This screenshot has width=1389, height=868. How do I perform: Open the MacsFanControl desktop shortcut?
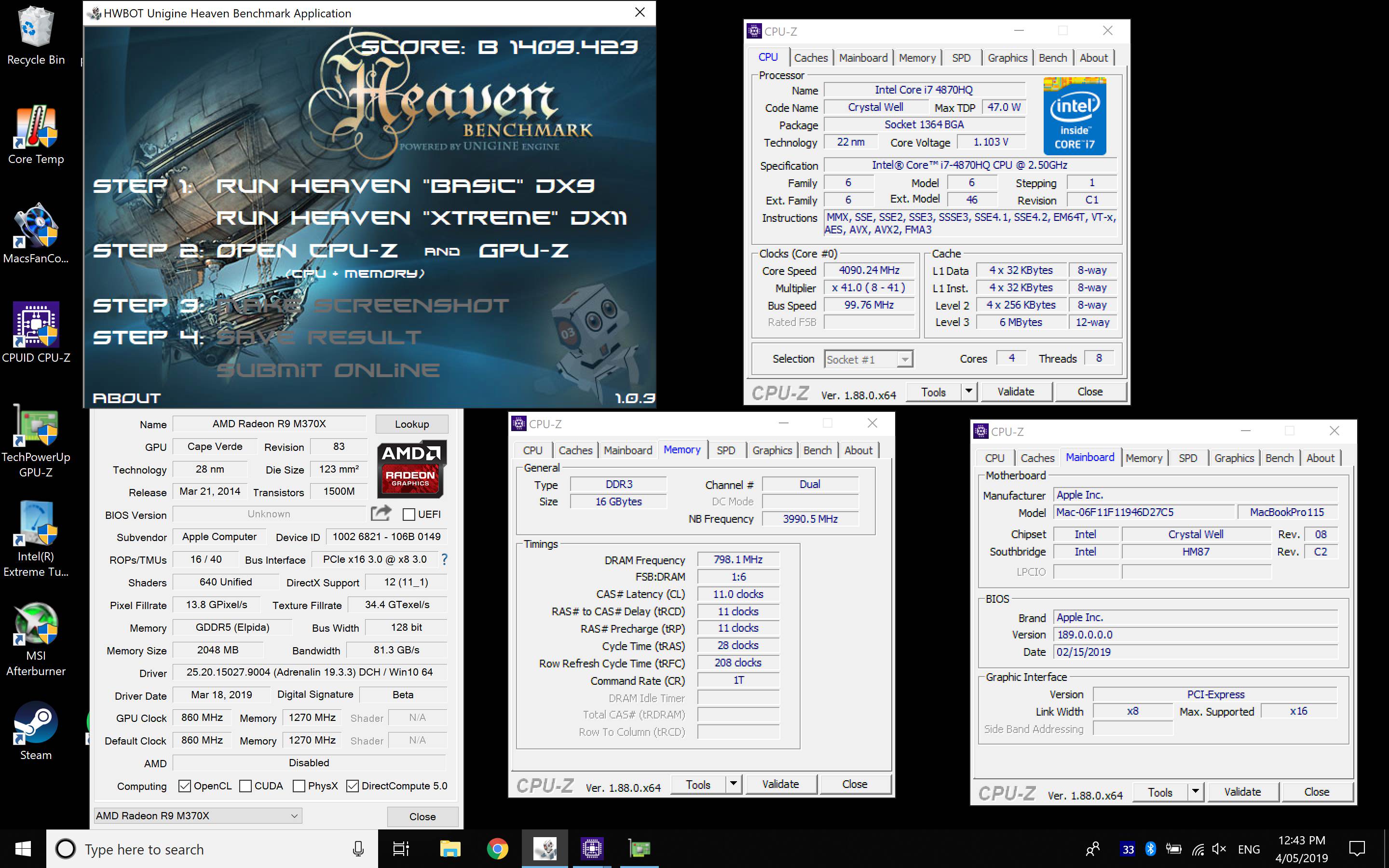36,234
